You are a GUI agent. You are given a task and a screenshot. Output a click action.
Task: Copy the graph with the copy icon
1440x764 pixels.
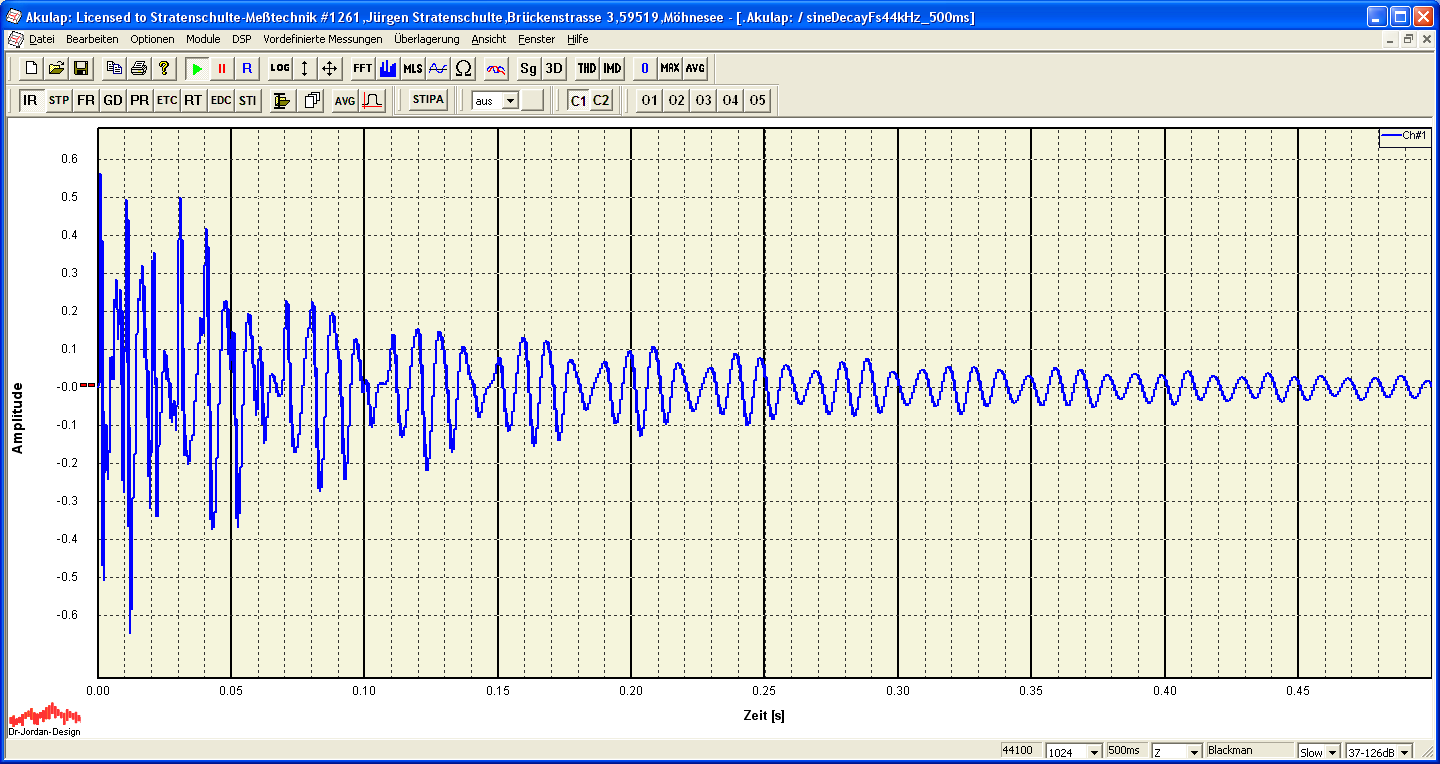coord(115,69)
